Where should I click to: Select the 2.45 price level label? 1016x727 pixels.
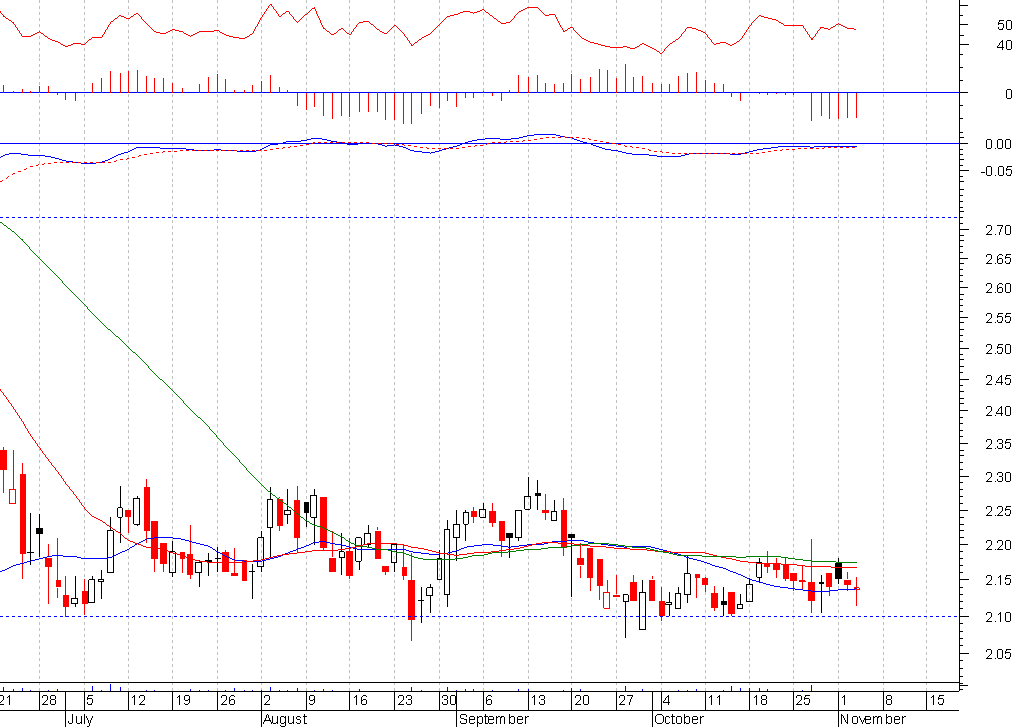(999, 380)
